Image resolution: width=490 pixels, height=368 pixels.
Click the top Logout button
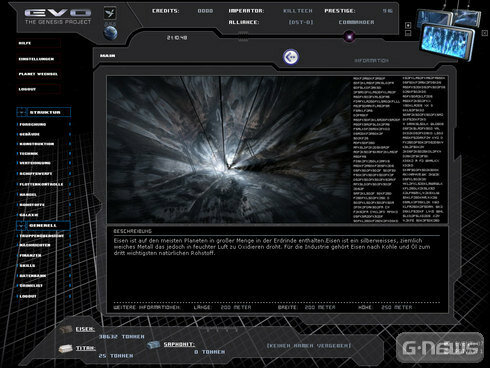coord(38,89)
